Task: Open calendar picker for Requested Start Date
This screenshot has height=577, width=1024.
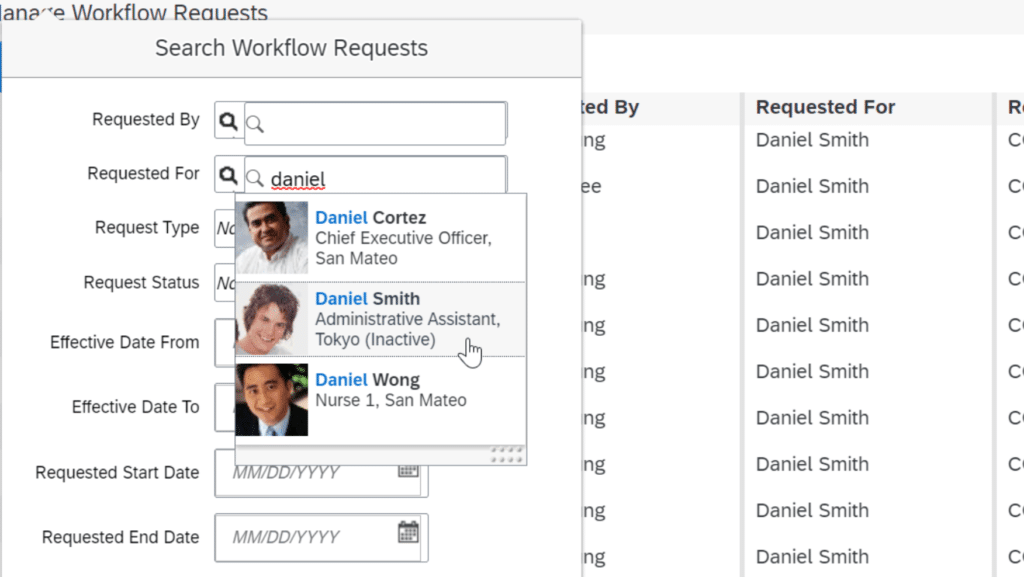Action: click(x=408, y=470)
